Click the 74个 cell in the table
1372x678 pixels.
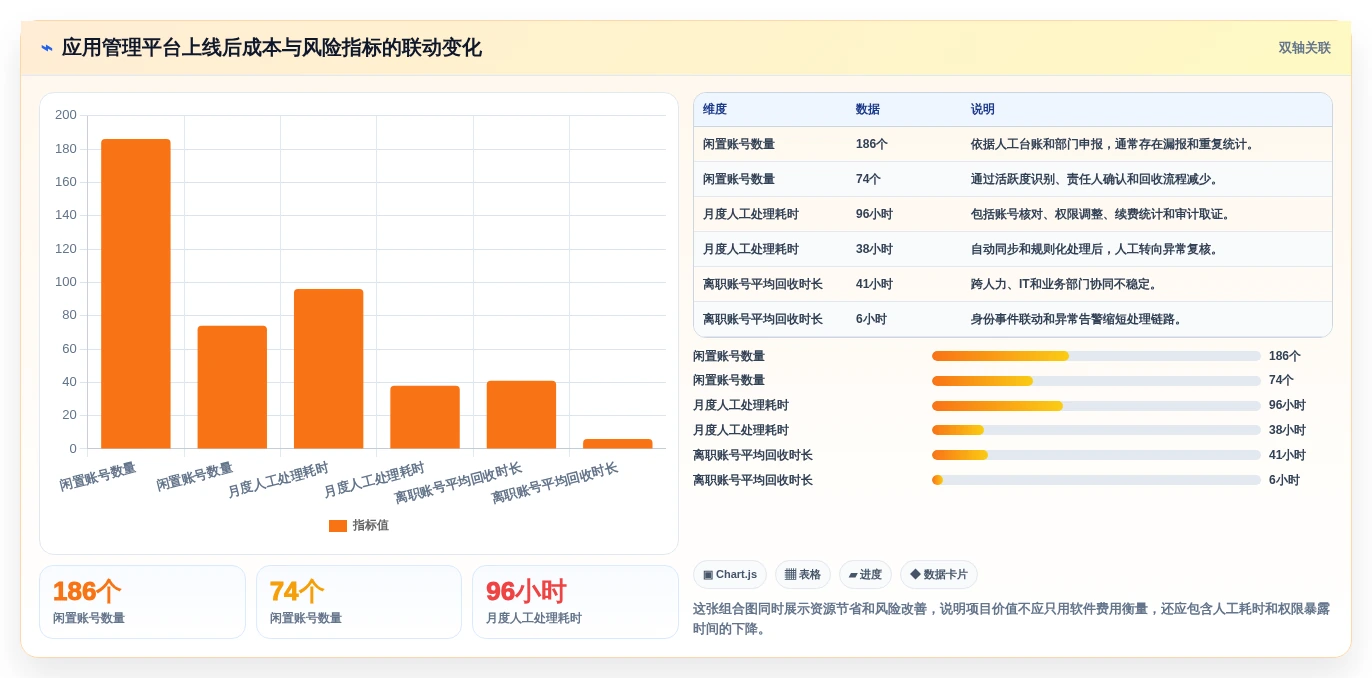(x=868, y=179)
